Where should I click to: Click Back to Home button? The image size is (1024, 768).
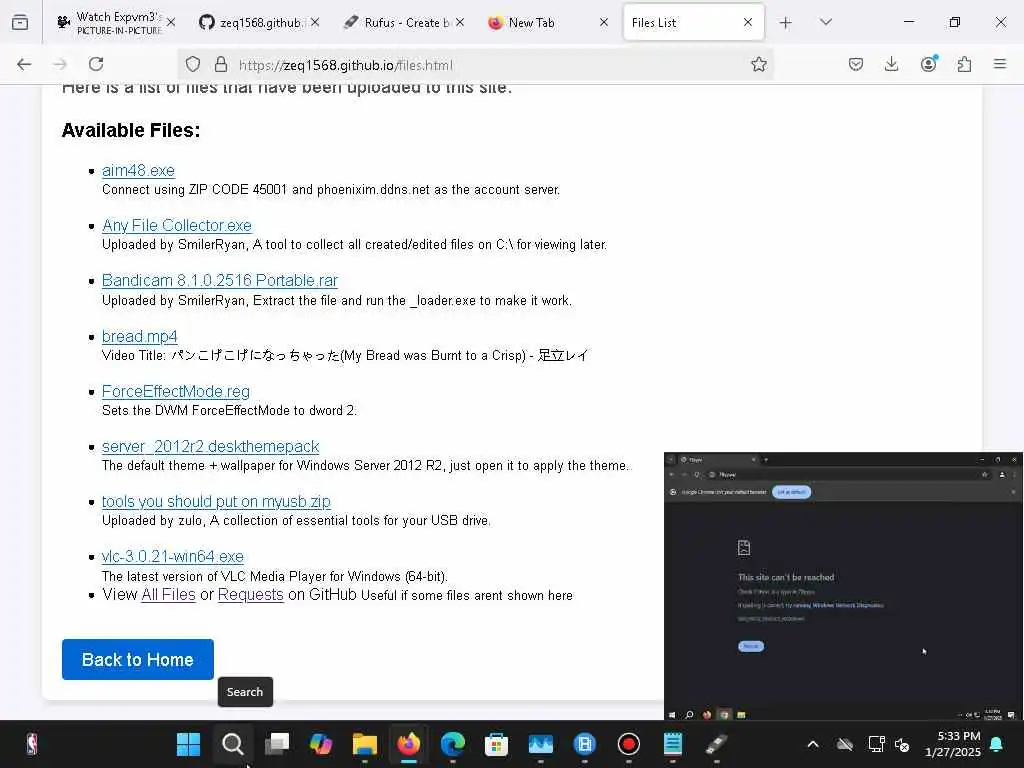(x=138, y=660)
